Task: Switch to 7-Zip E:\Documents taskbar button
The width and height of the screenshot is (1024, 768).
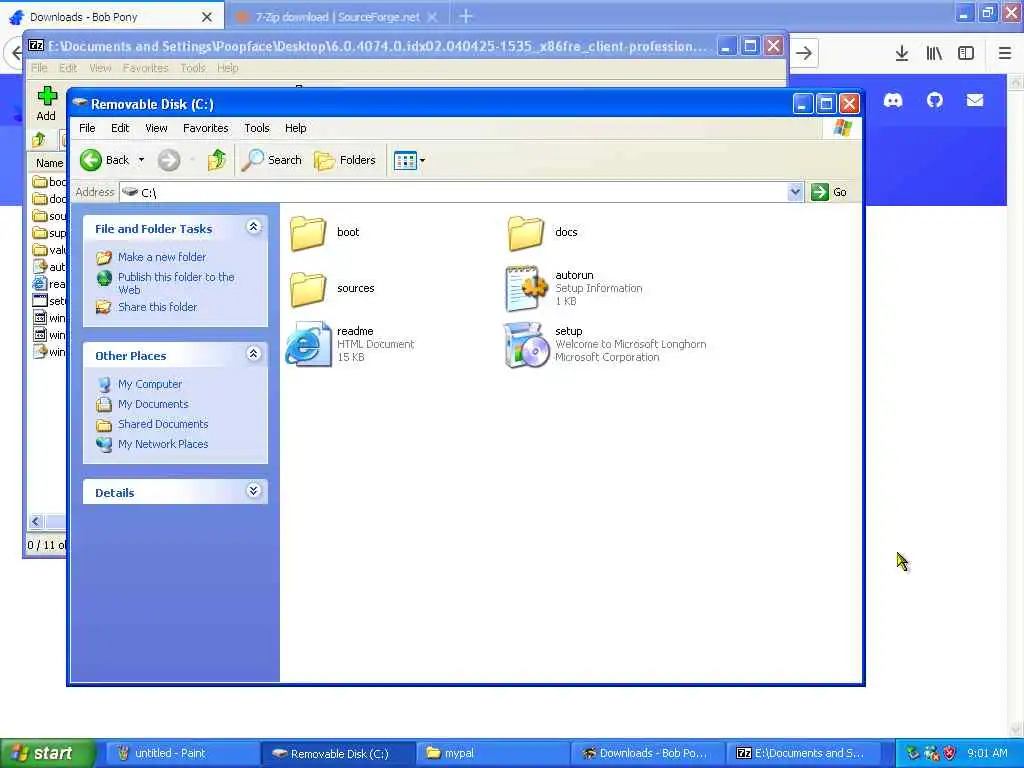Action: (x=803, y=753)
